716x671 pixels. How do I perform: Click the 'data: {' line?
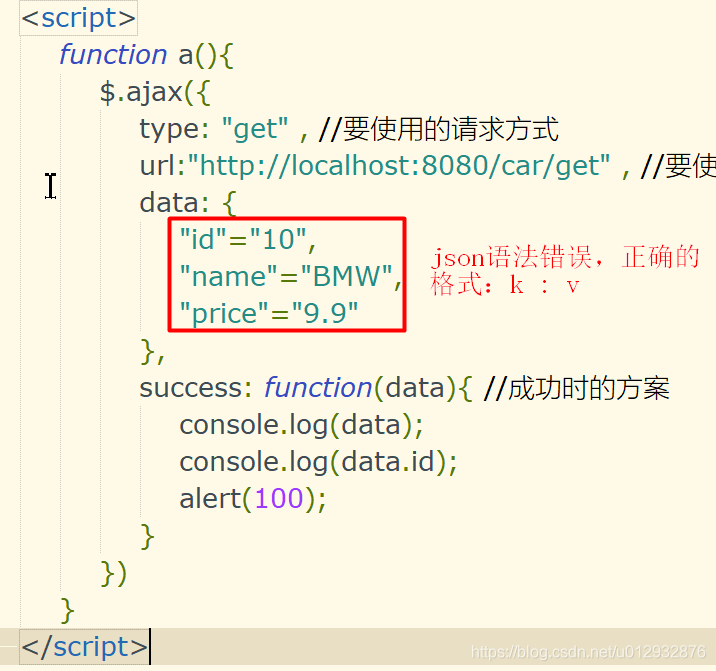(188, 203)
